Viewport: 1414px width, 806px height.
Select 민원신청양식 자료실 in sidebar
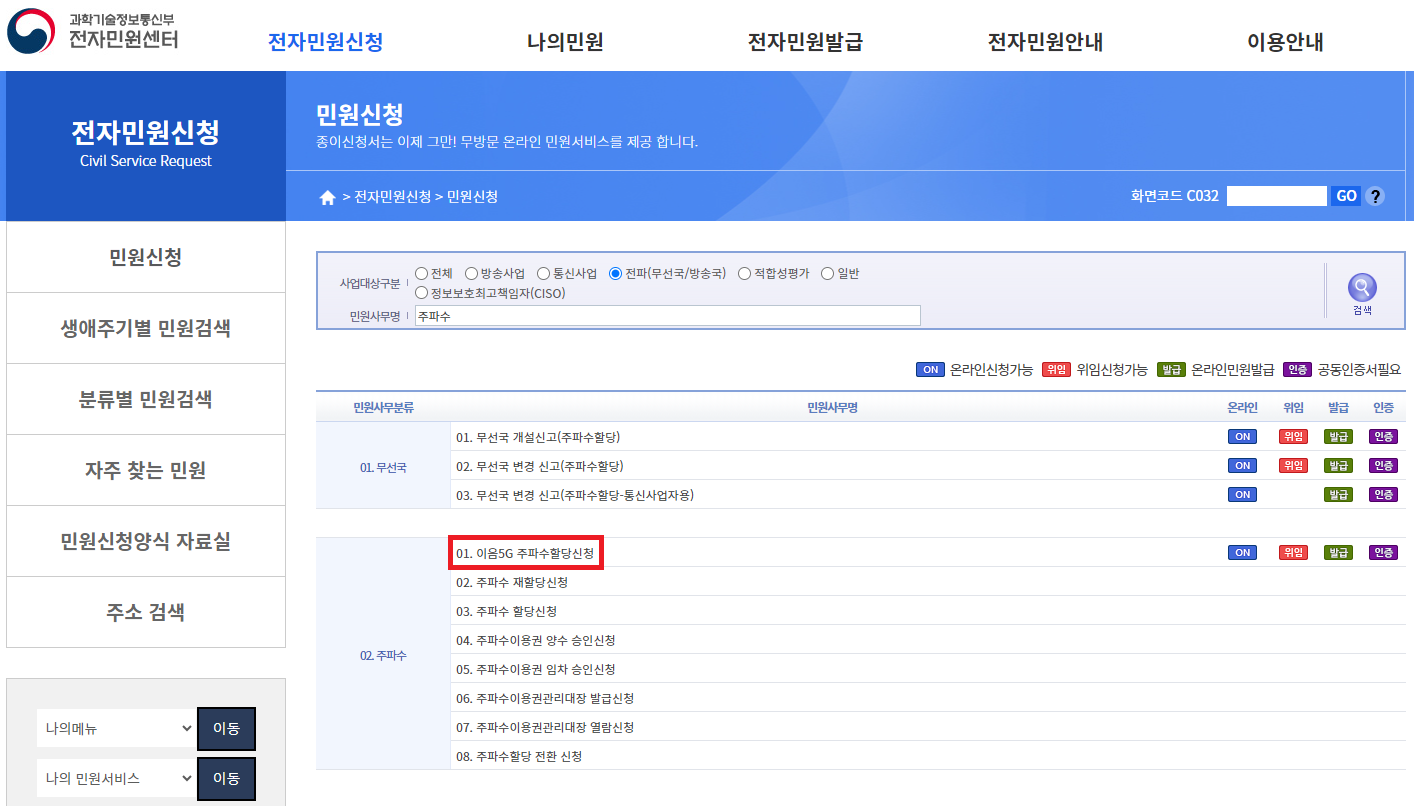click(146, 541)
